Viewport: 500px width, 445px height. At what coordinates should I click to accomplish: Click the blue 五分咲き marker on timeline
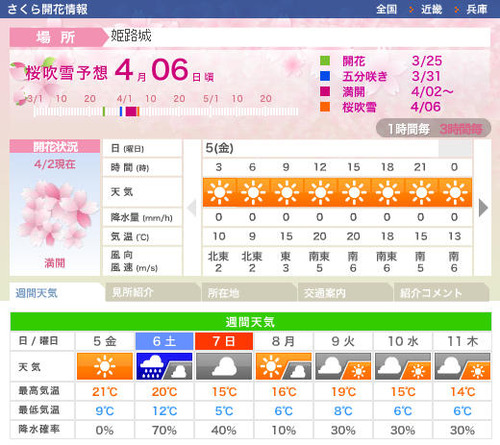(x=121, y=111)
